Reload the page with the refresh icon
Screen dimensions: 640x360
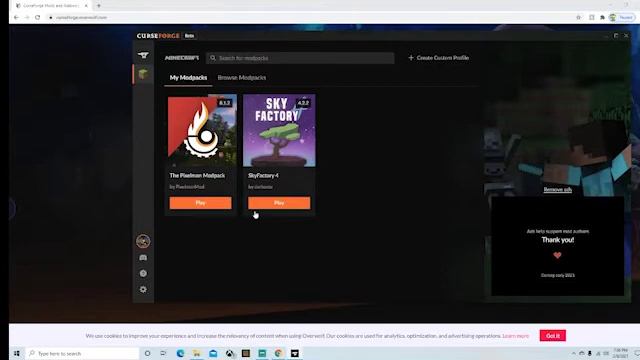coord(38,18)
